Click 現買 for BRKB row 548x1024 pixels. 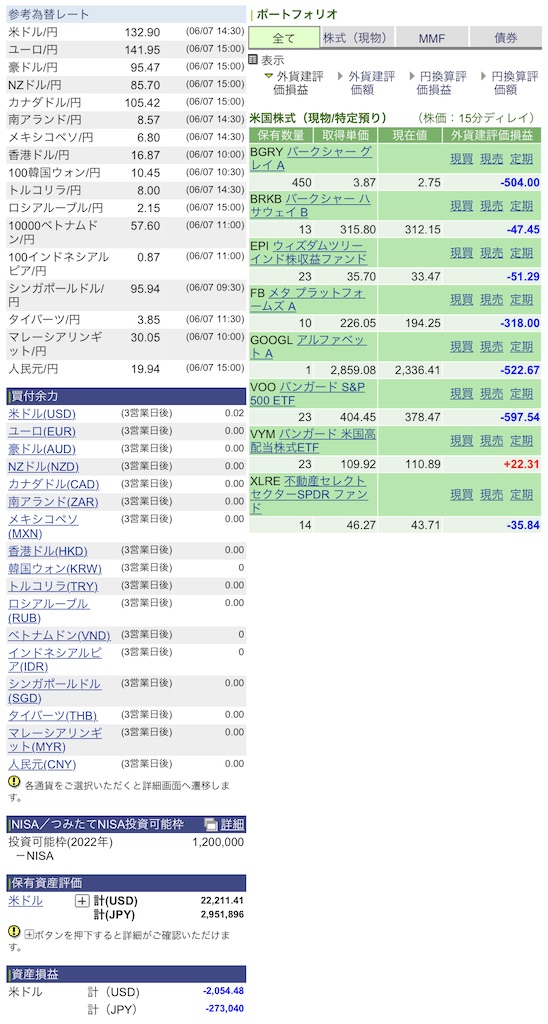[462, 206]
